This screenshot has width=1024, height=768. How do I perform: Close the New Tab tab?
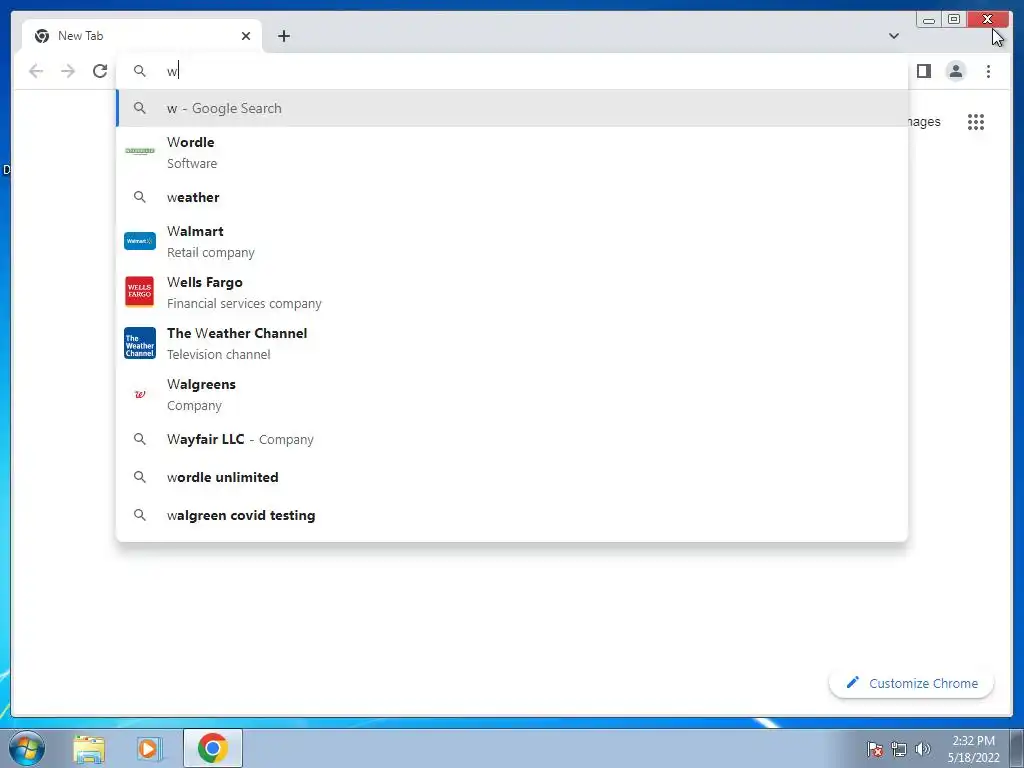[x=246, y=36]
